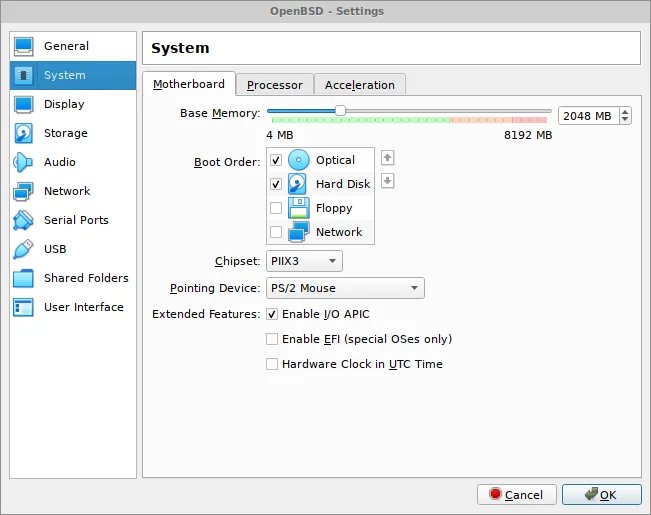
Task: Select the Shared Folders icon
Action: pos(24,278)
